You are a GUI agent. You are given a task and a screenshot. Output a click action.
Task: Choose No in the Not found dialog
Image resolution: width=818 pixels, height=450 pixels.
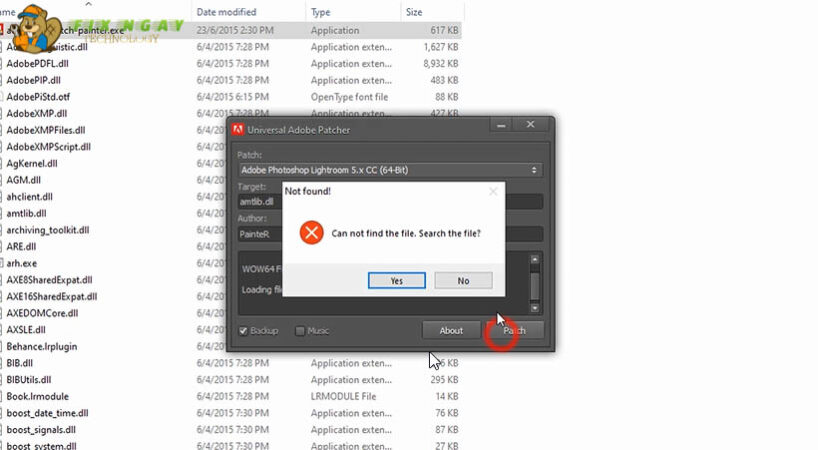click(x=463, y=281)
